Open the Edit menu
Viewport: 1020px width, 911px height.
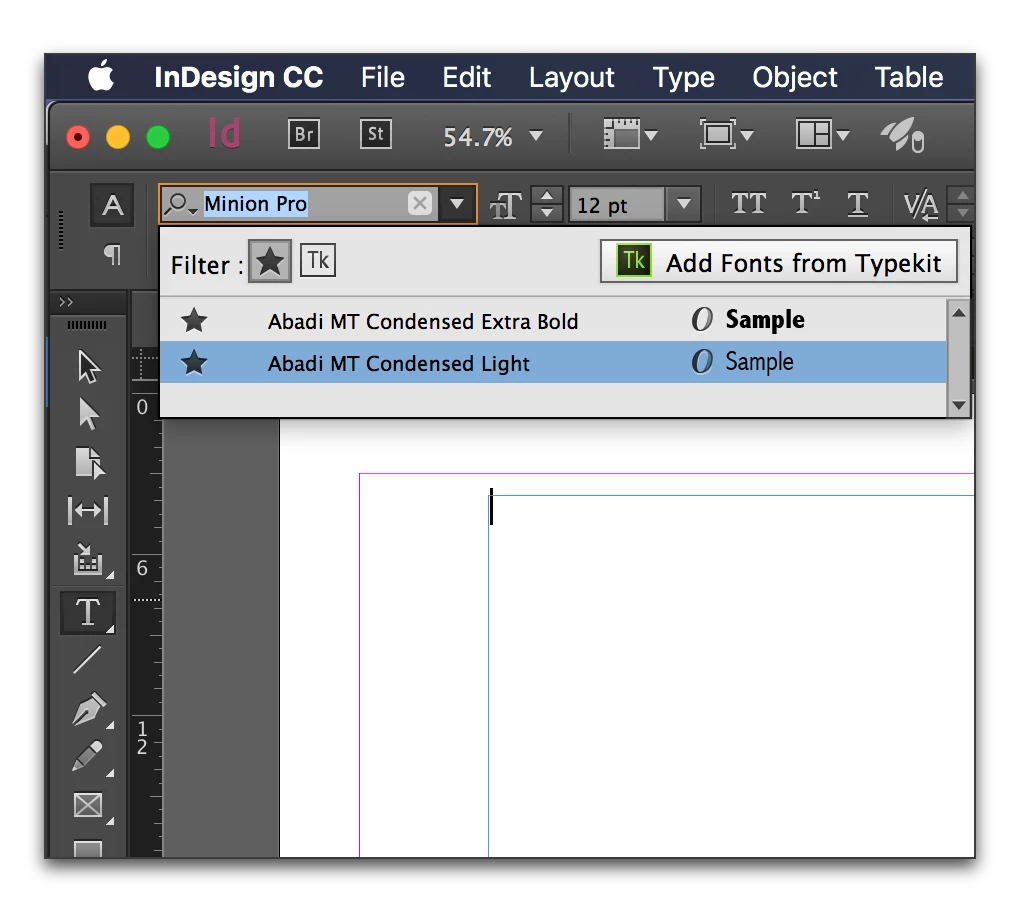pos(466,77)
